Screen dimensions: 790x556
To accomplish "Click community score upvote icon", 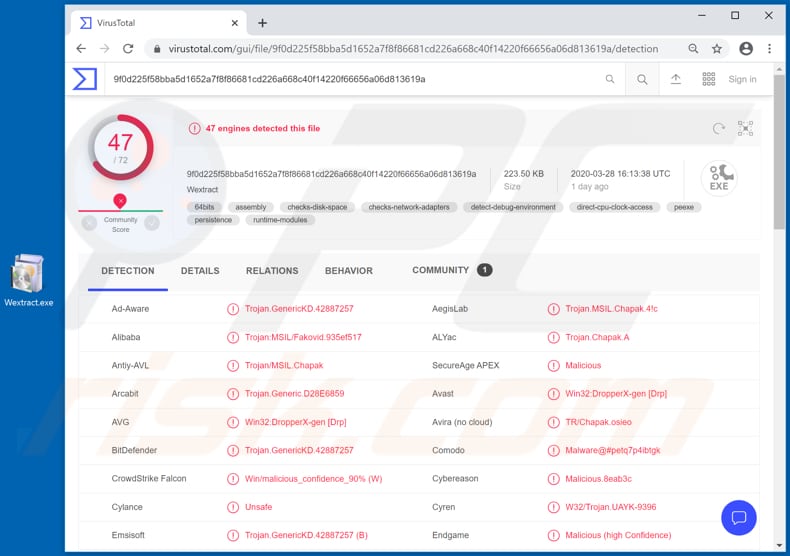I will click(152, 223).
